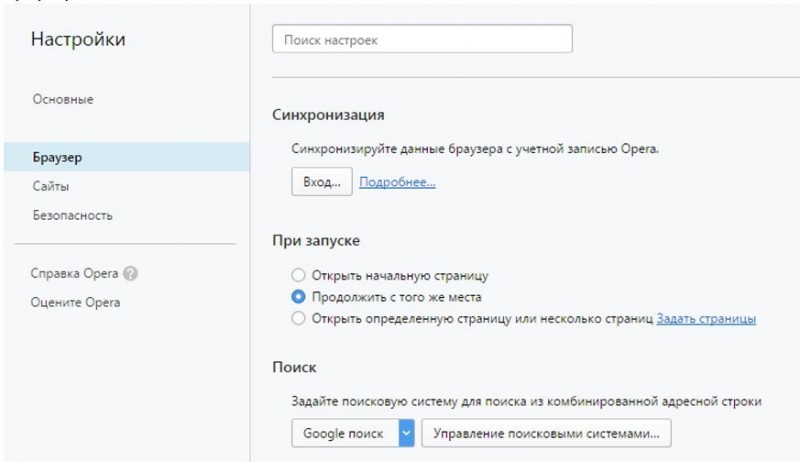800x462 pixels.
Task: Click the Оцените Opera link
Action: coord(76,302)
